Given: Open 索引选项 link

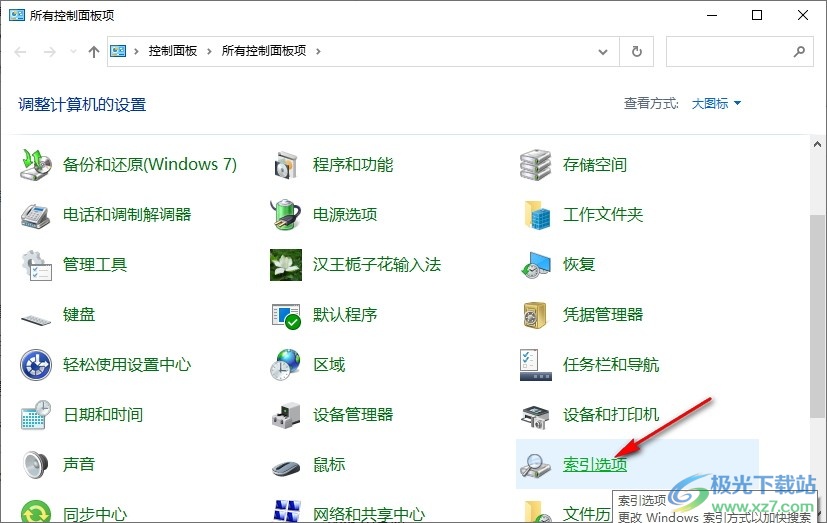Looking at the screenshot, I should (595, 464).
